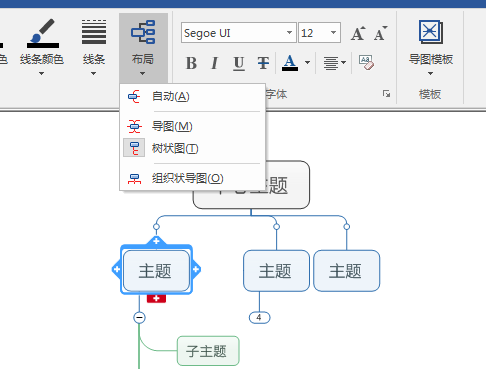Open the line color dropdown arrow

41,73
